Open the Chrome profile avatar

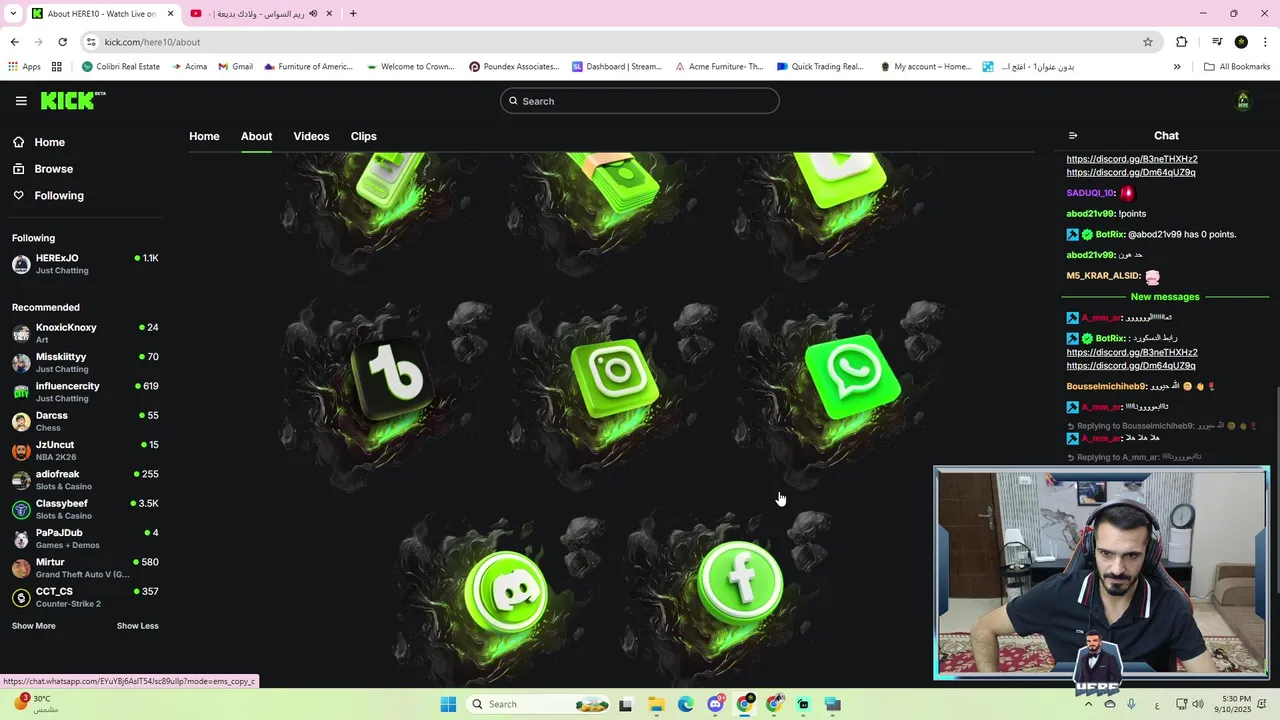pyautogui.click(x=1241, y=42)
